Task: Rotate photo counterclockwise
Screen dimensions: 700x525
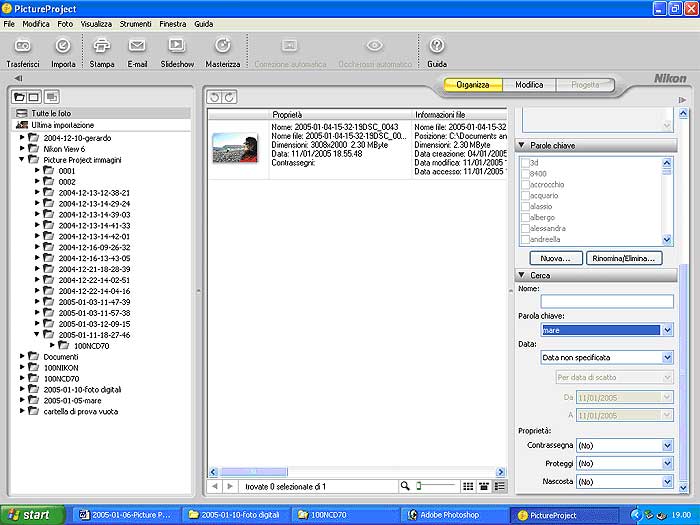Action: click(214, 97)
